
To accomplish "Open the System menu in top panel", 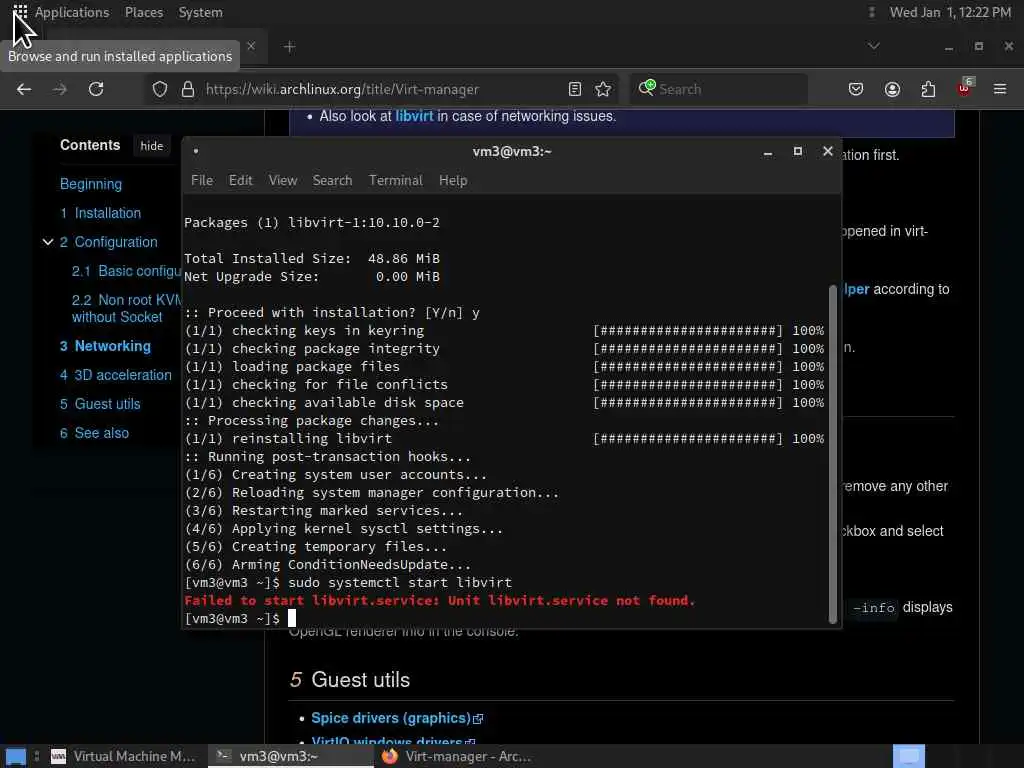I will [200, 12].
